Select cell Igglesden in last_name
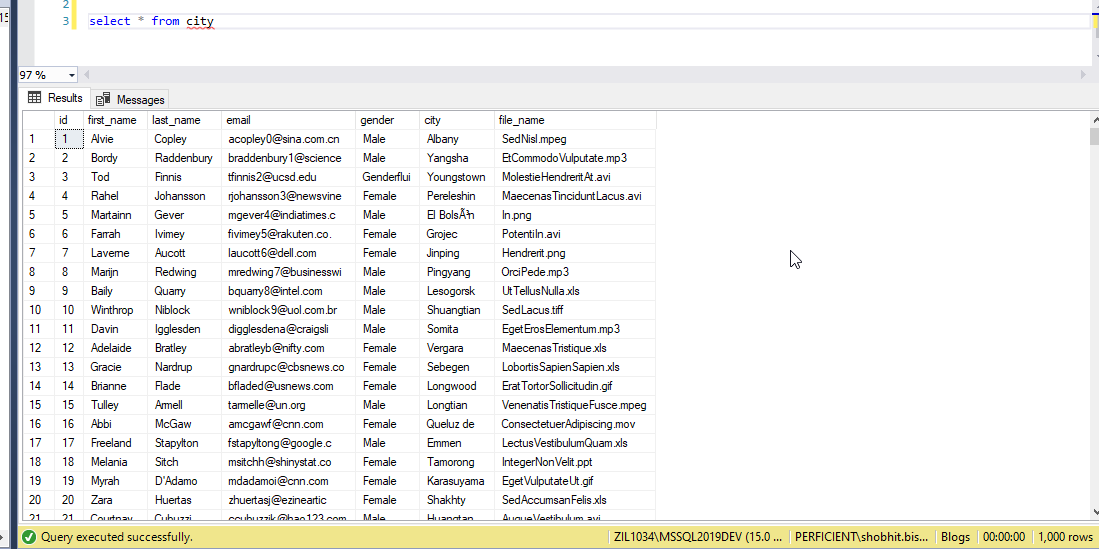Image resolution: width=1099 pixels, height=549 pixels. coord(184,329)
